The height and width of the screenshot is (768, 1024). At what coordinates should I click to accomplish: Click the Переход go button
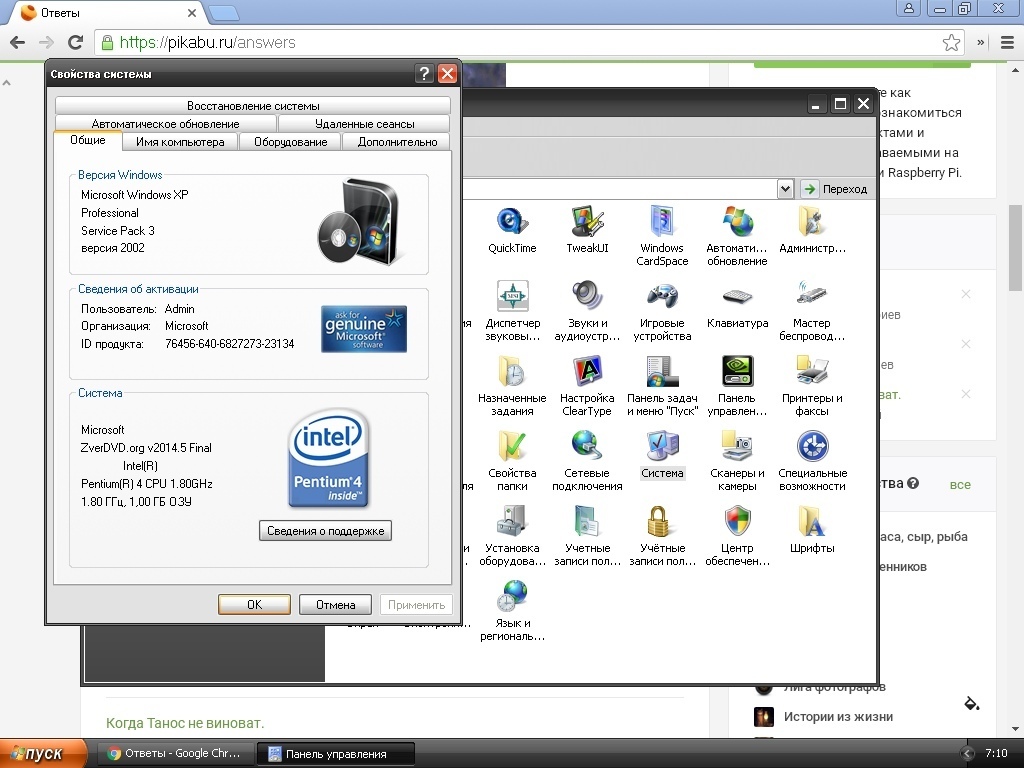click(x=835, y=189)
